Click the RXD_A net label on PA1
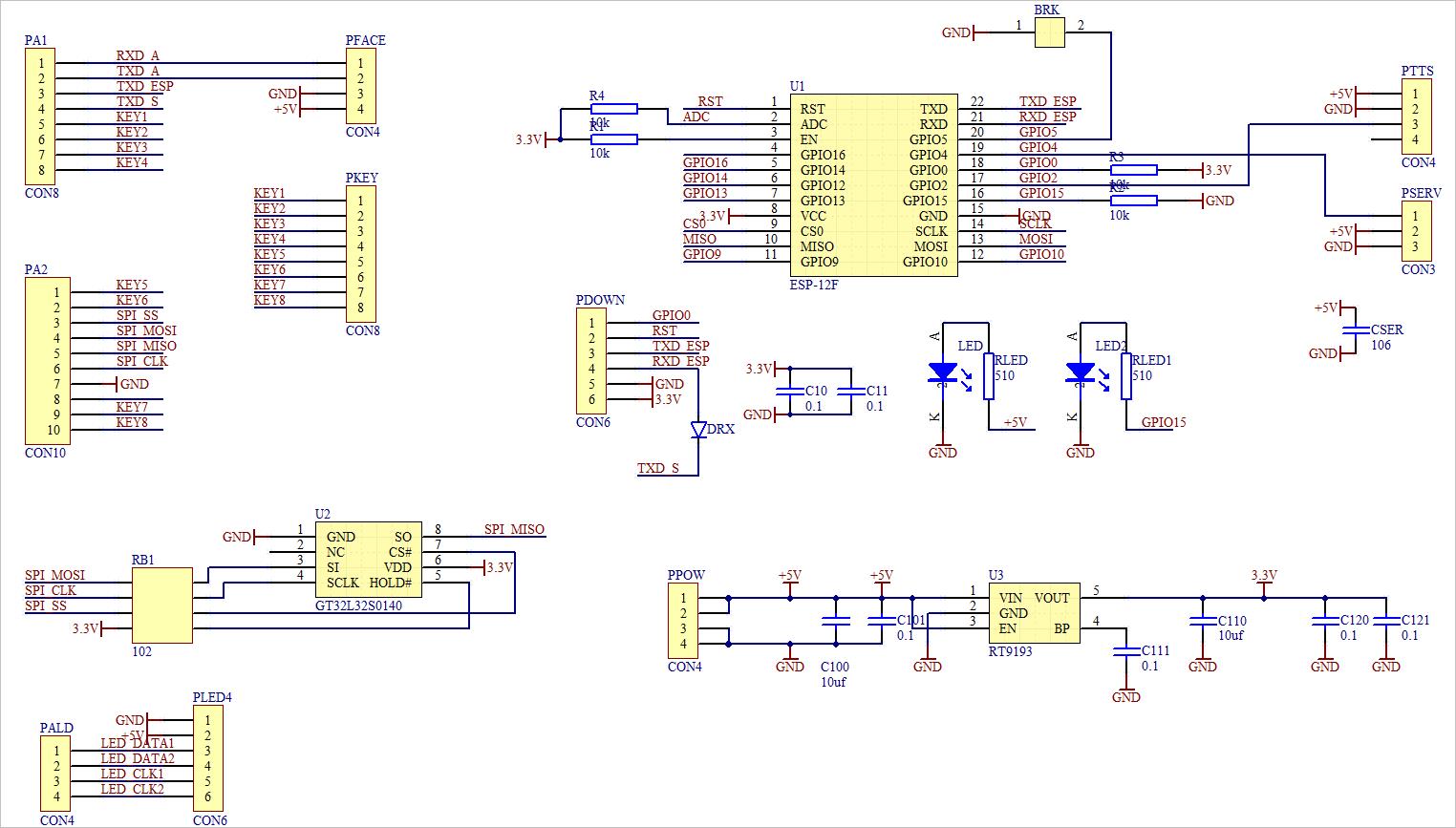This screenshot has height=828, width=1456. pyautogui.click(x=138, y=55)
